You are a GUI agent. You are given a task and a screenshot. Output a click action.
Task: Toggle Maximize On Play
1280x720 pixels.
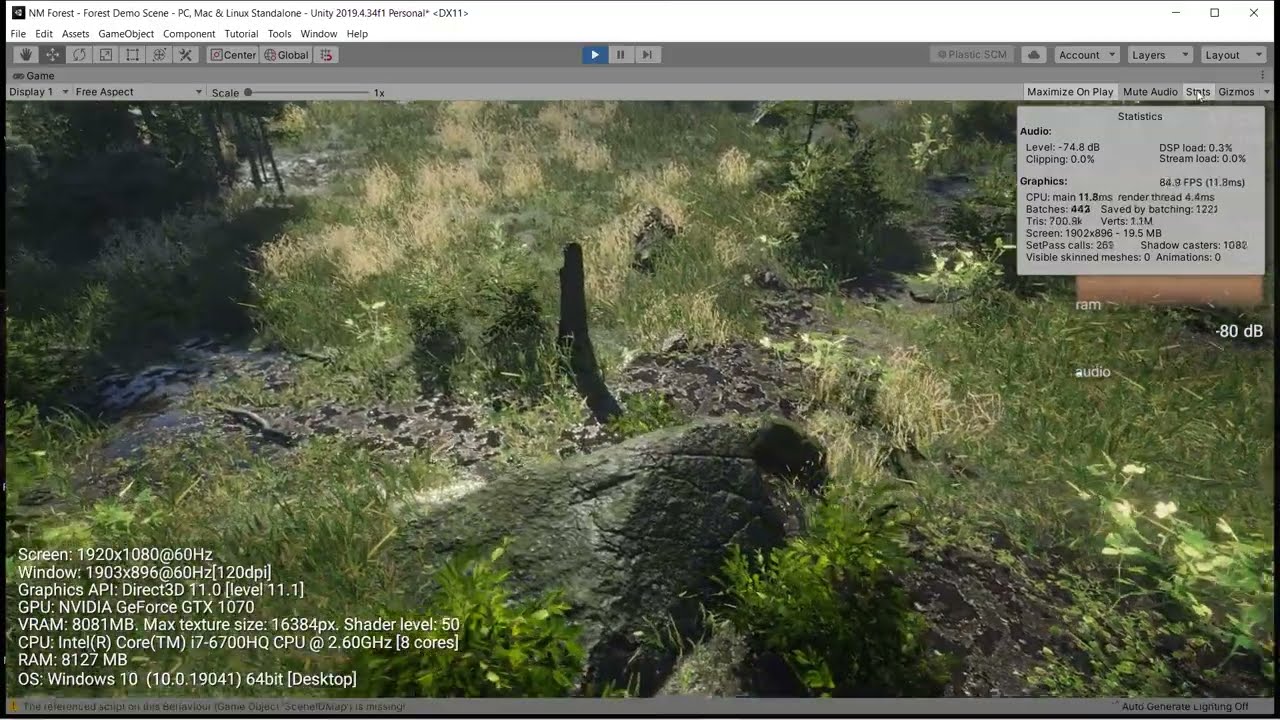click(x=1069, y=92)
